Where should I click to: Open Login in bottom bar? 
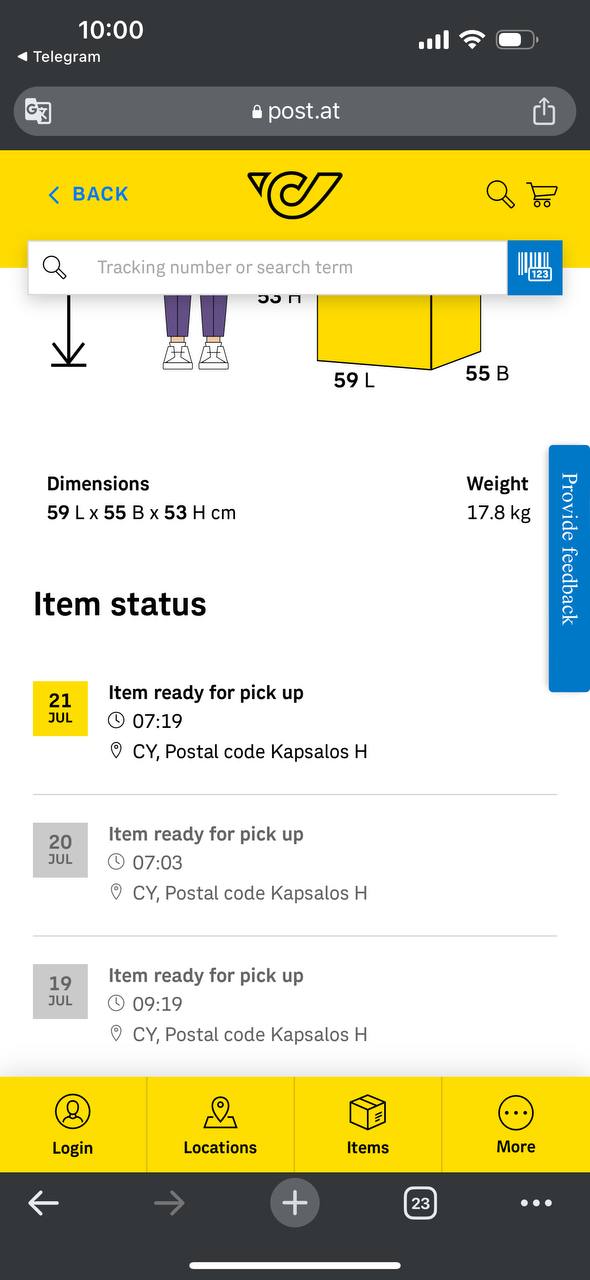click(73, 1125)
